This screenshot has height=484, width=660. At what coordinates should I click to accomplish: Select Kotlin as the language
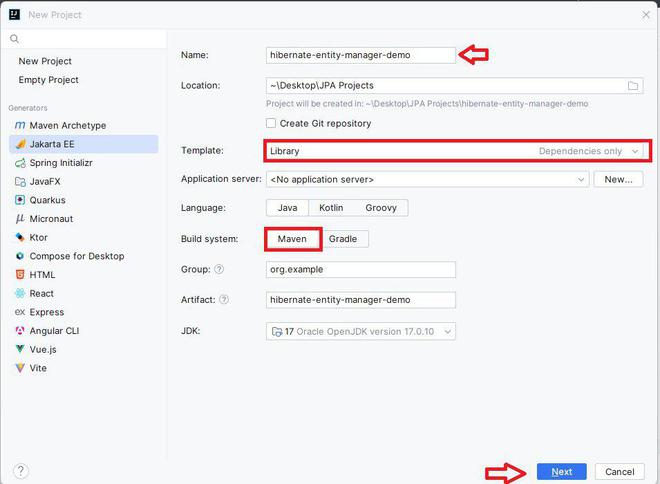(331, 208)
